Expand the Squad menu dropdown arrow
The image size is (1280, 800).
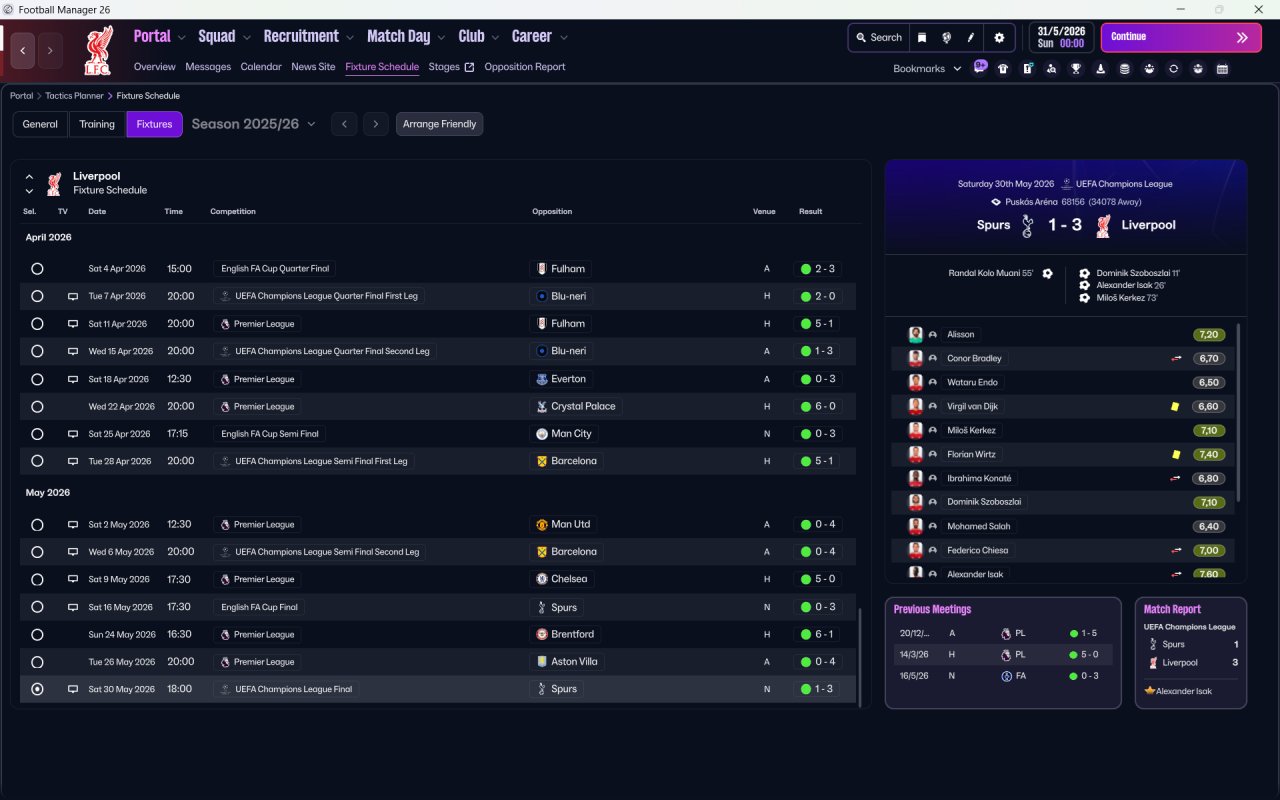pos(246,38)
